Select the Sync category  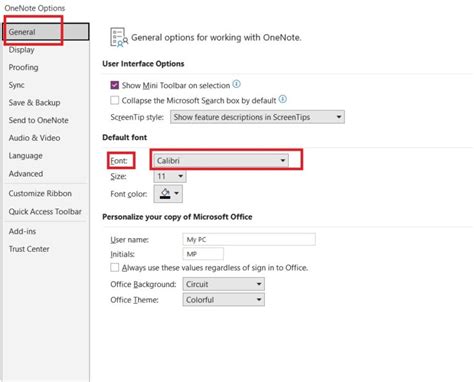pos(16,85)
